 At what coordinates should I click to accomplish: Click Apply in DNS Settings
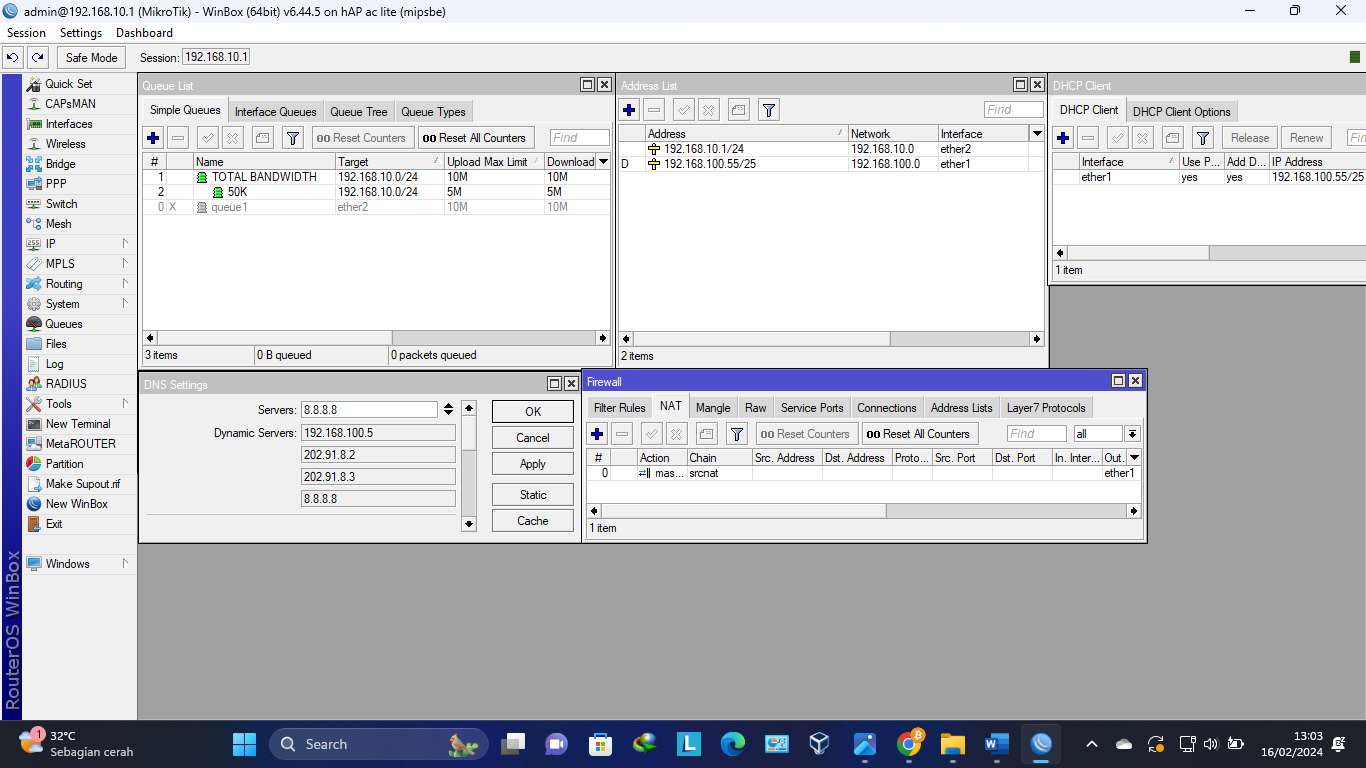(533, 464)
